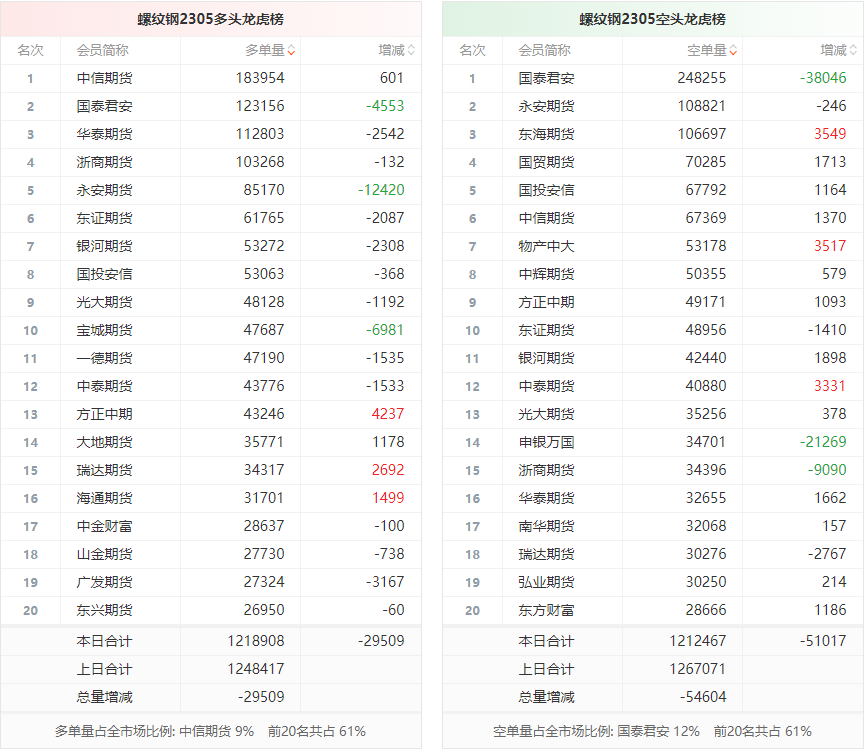Open 中信期货 ranked first in long table
864x750 pixels.
[104, 78]
